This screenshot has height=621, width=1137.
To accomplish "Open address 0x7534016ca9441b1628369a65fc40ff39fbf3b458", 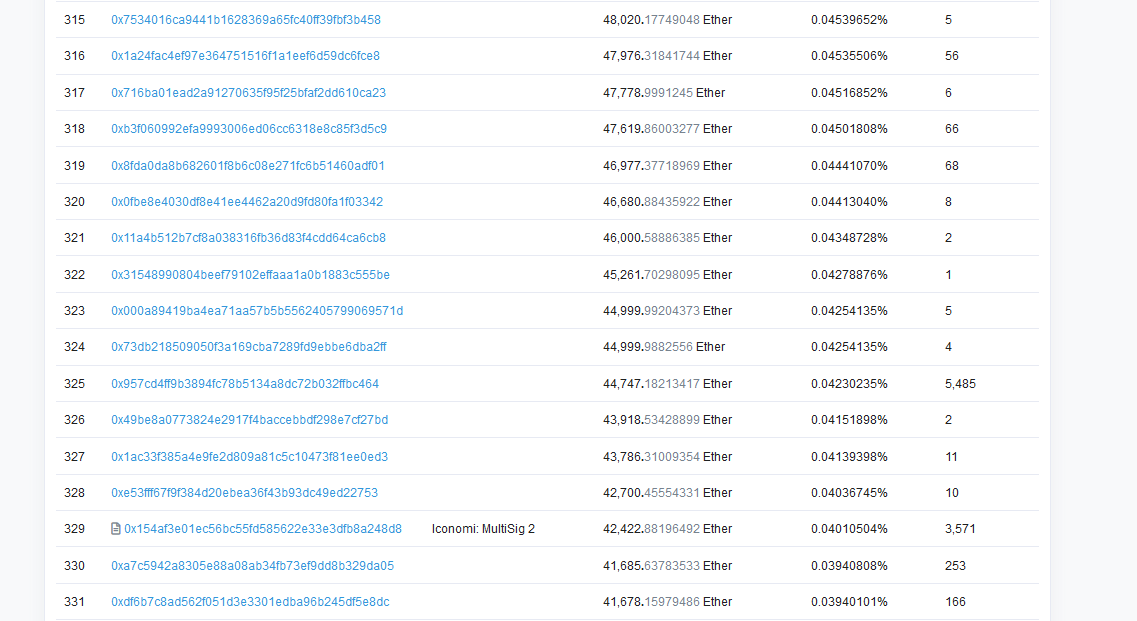I will (x=245, y=20).
